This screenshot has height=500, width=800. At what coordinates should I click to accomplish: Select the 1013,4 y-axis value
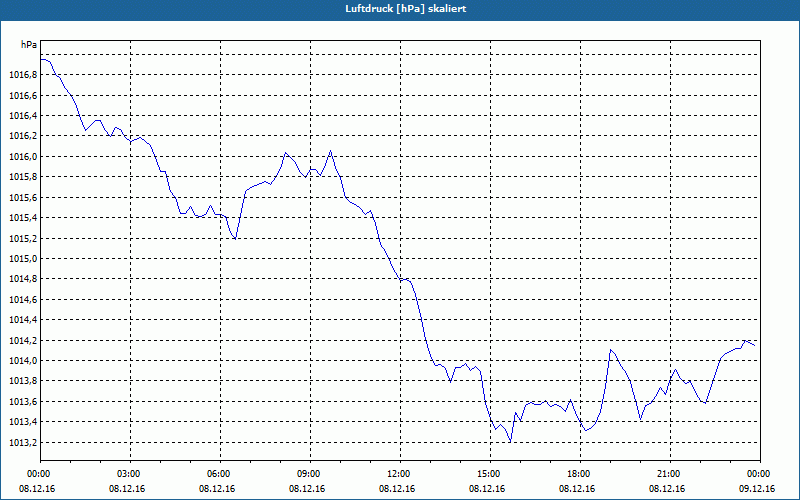(23, 422)
